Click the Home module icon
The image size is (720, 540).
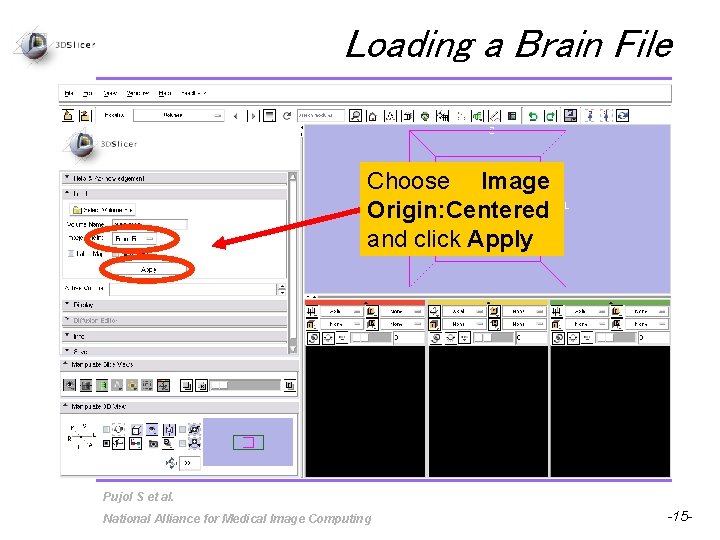click(x=373, y=116)
